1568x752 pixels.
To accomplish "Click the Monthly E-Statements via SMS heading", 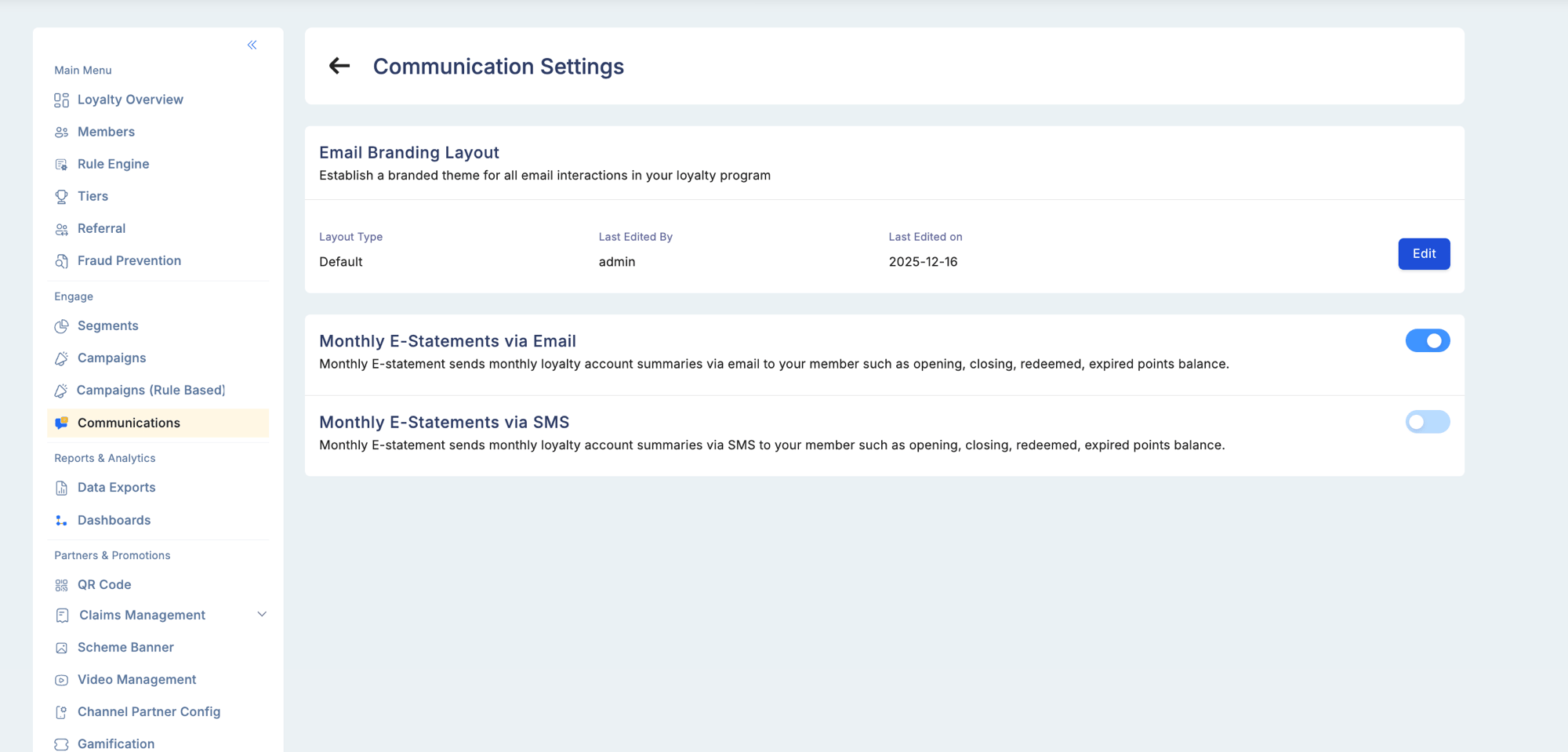I will (444, 422).
